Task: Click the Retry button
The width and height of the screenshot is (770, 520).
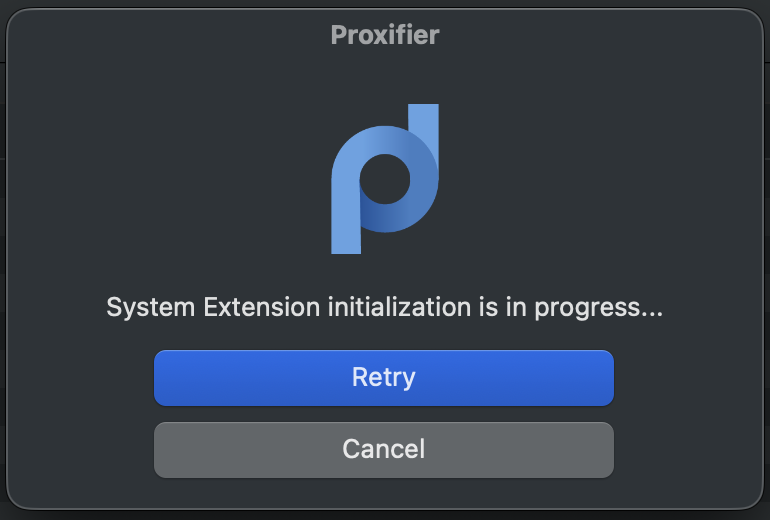Action: pyautogui.click(x=384, y=378)
